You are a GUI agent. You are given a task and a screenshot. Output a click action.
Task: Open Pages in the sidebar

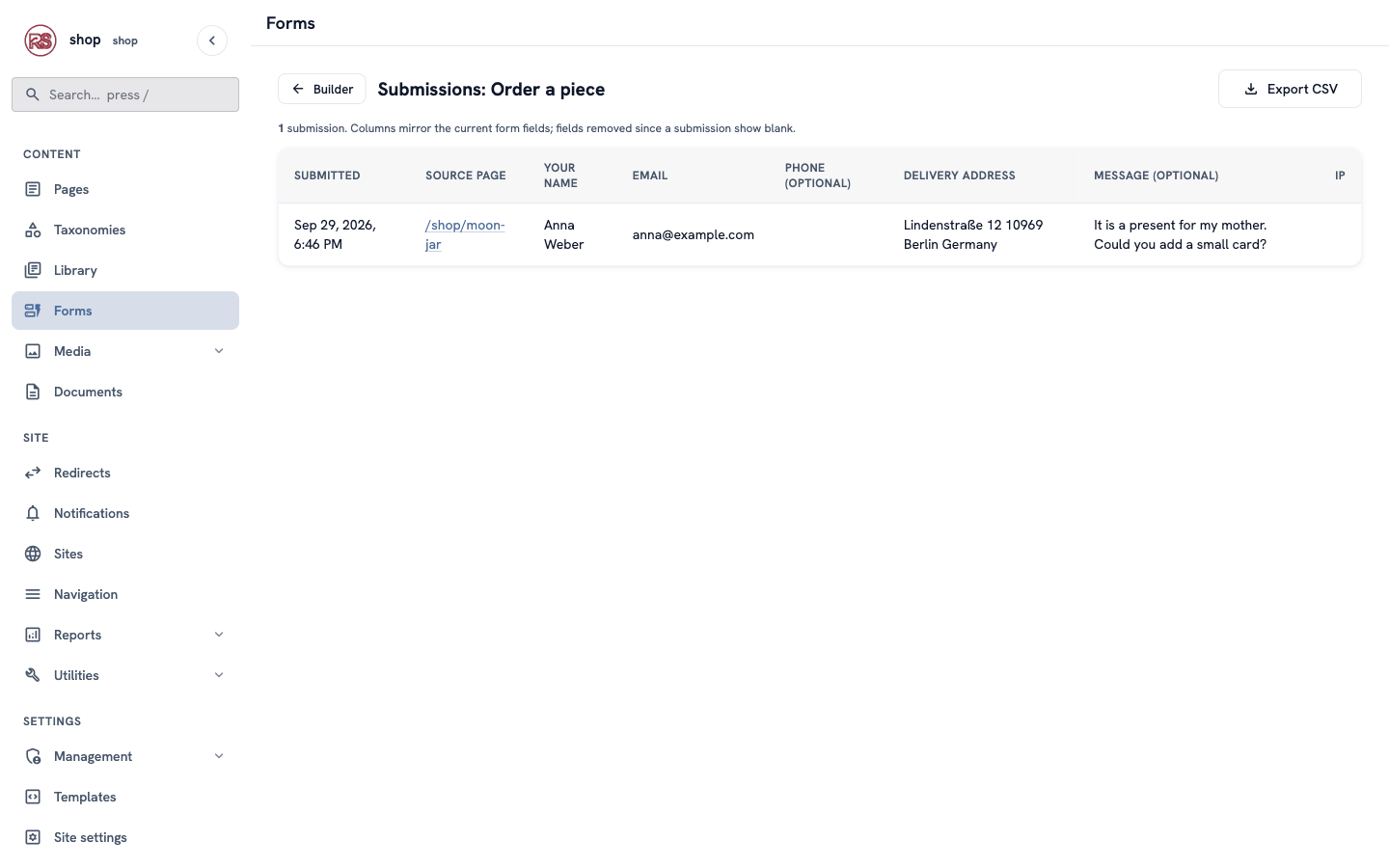point(125,189)
